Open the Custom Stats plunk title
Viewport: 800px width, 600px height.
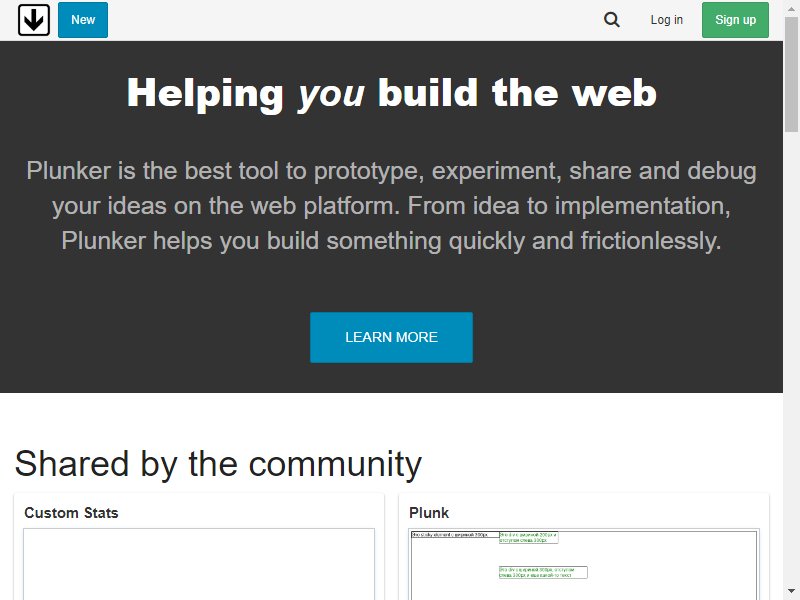click(71, 513)
